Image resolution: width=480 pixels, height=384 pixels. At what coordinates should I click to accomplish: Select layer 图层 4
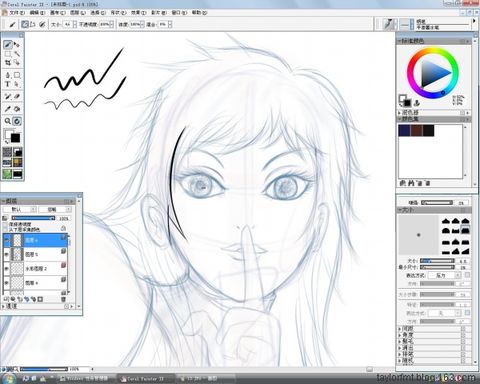pyautogui.click(x=35, y=283)
